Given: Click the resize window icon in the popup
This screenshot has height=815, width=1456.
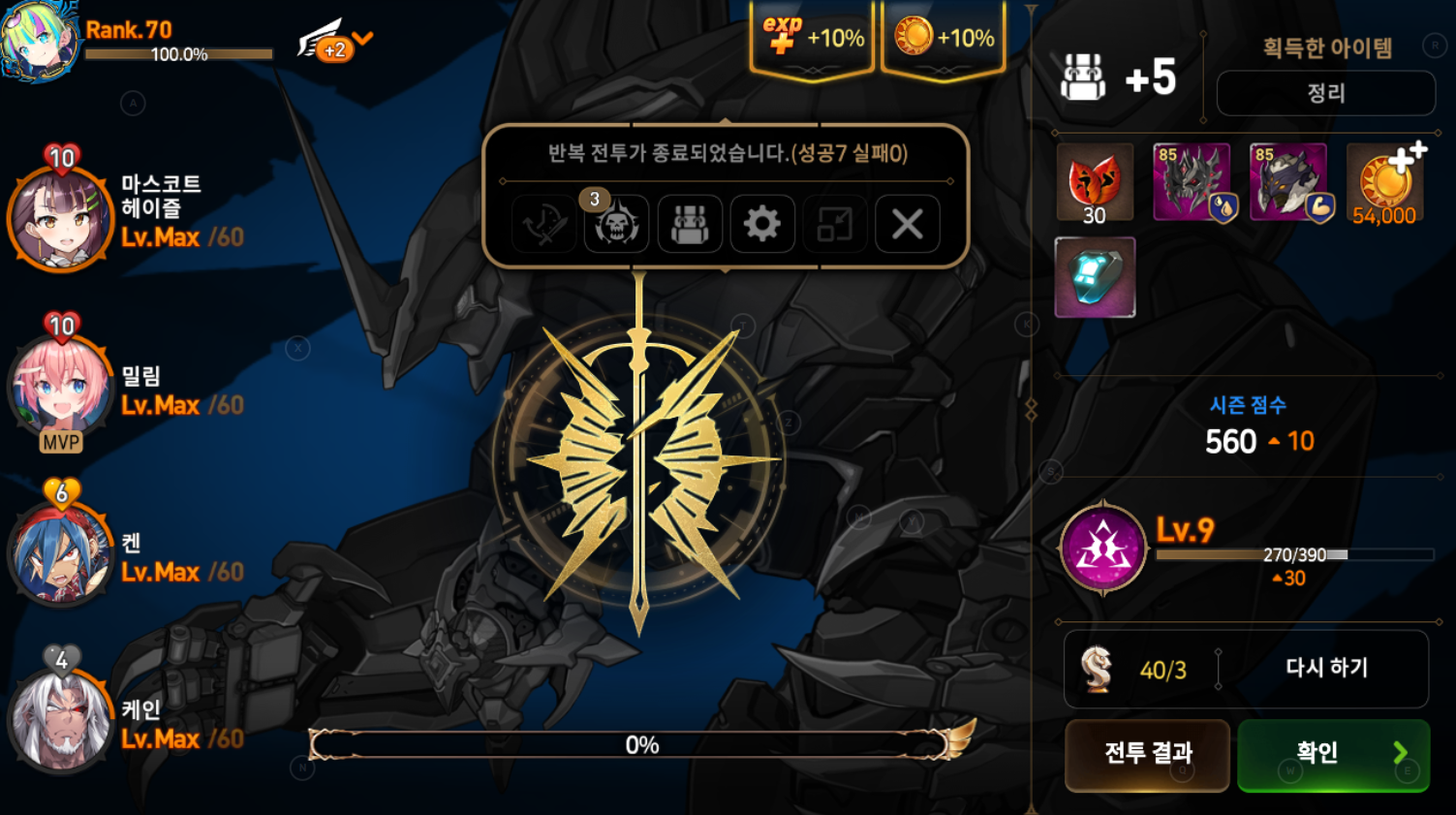Looking at the screenshot, I should coord(835,224).
